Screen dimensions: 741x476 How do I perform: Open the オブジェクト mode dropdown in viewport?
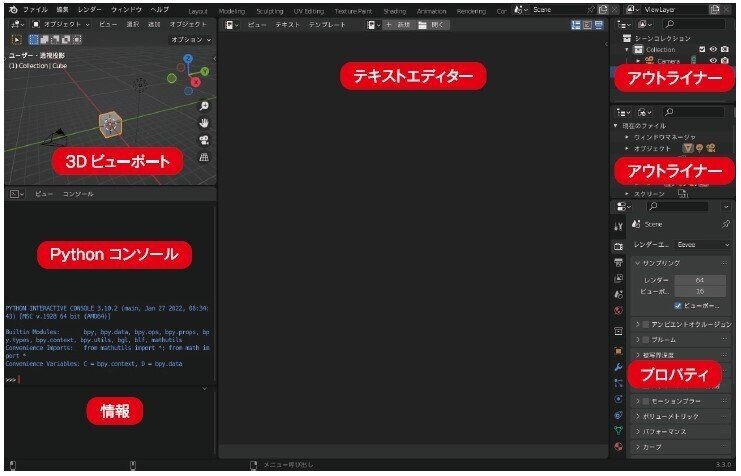click(60, 24)
